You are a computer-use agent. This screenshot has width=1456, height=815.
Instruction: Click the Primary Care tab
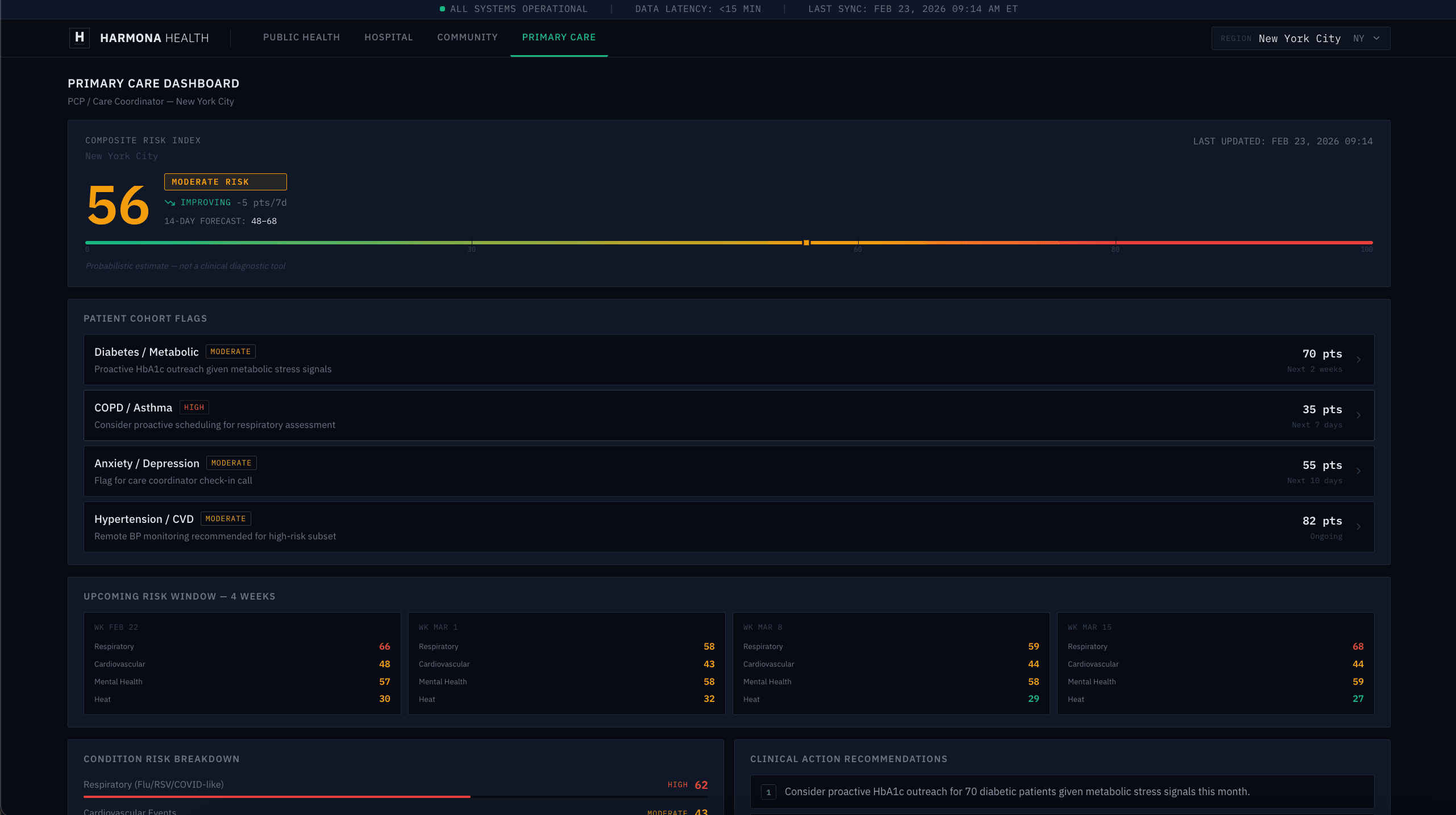(x=559, y=38)
